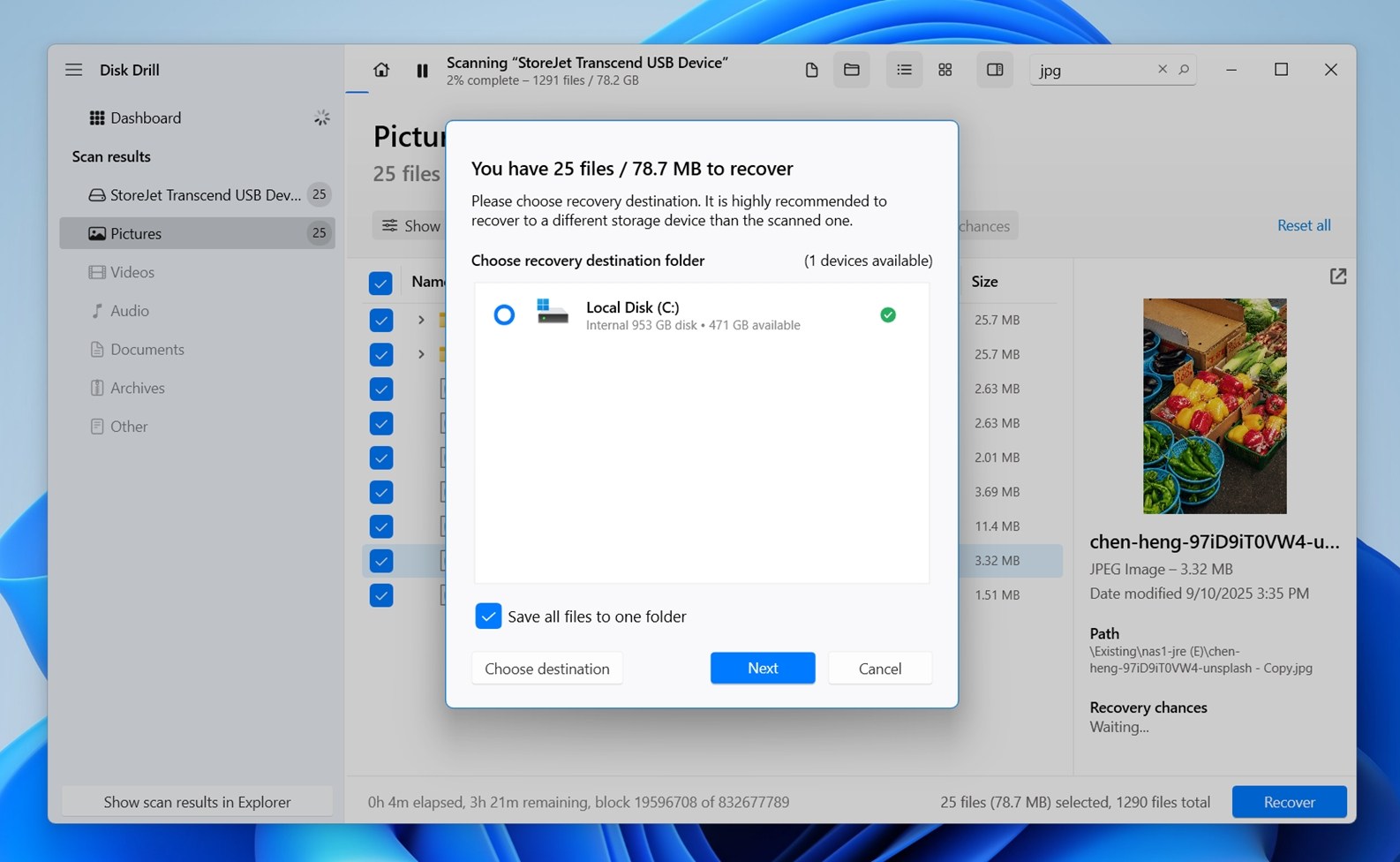
Task: Go to the home screen icon
Action: click(x=381, y=70)
